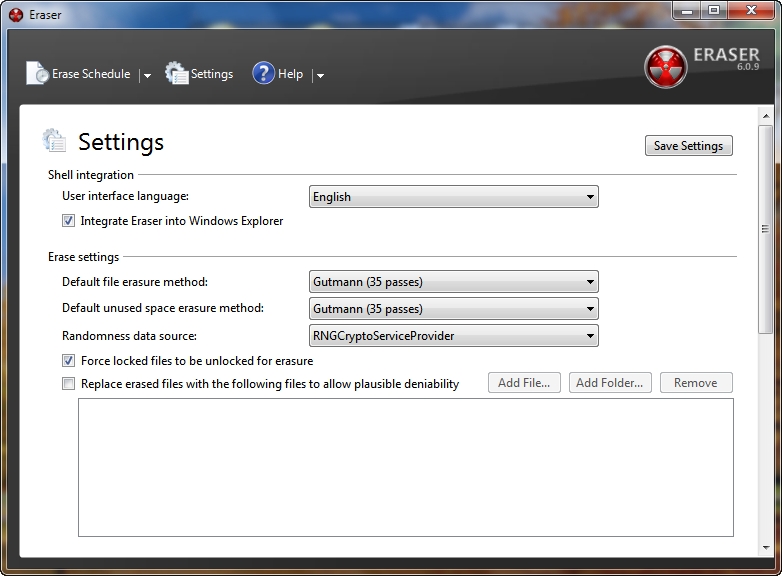Open User interface language dropdown
This screenshot has width=782, height=576.
coord(454,197)
